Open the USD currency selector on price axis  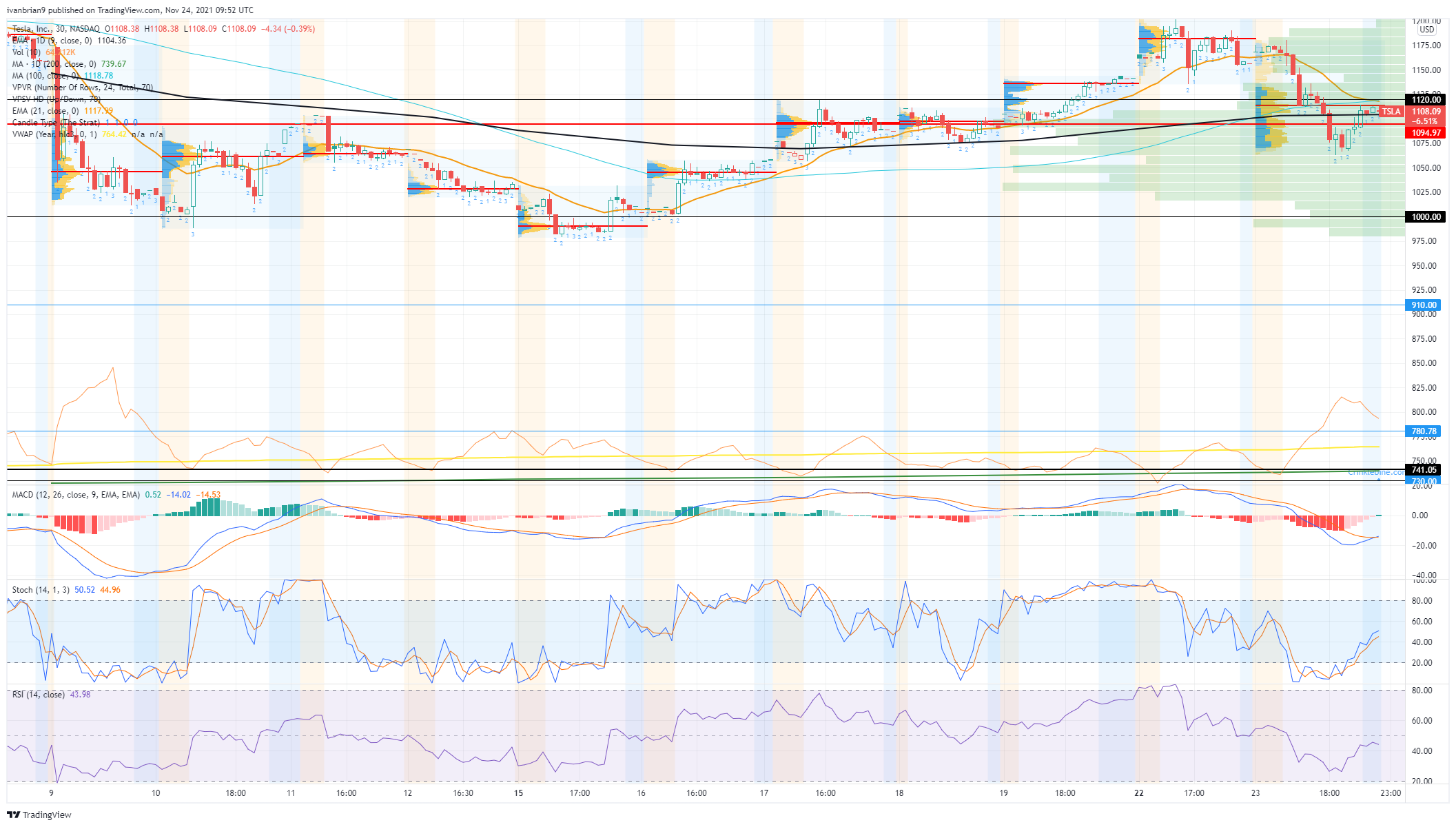pos(1426,30)
